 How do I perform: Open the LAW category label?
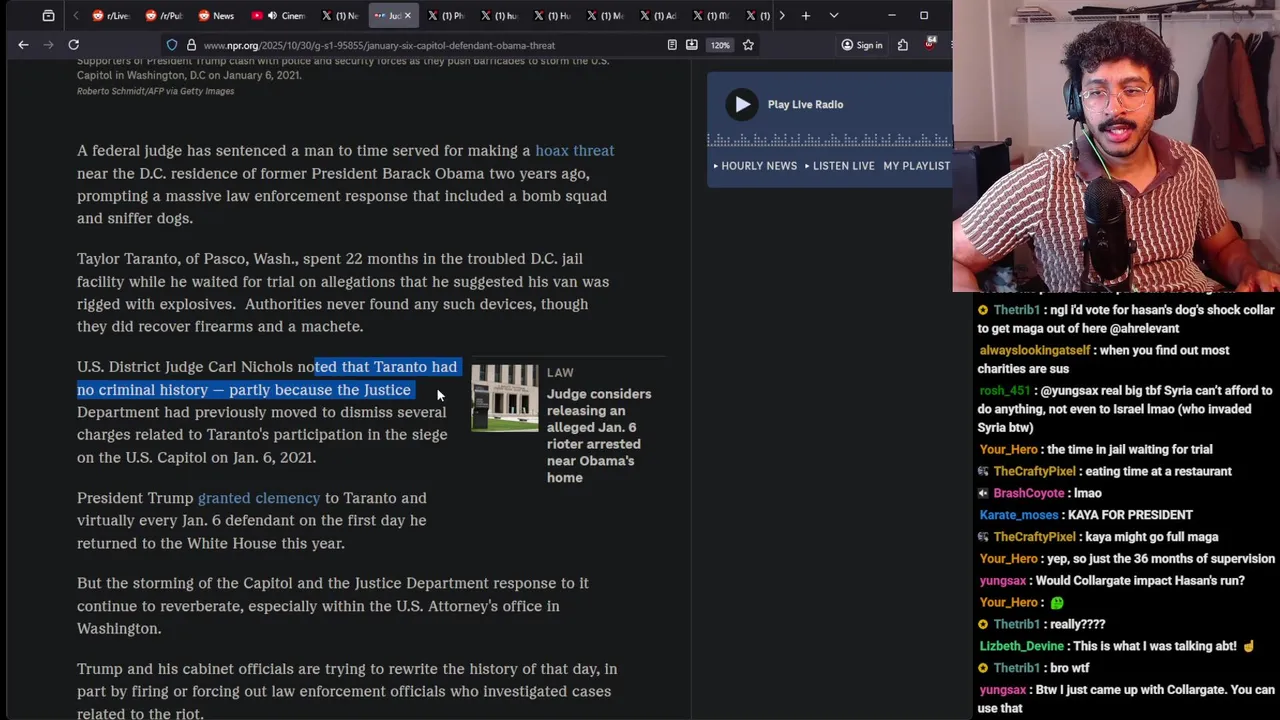point(560,372)
